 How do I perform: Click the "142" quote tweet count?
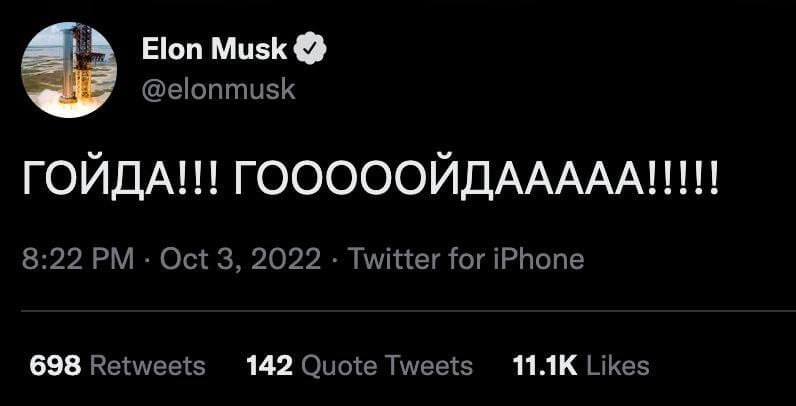coord(269,366)
